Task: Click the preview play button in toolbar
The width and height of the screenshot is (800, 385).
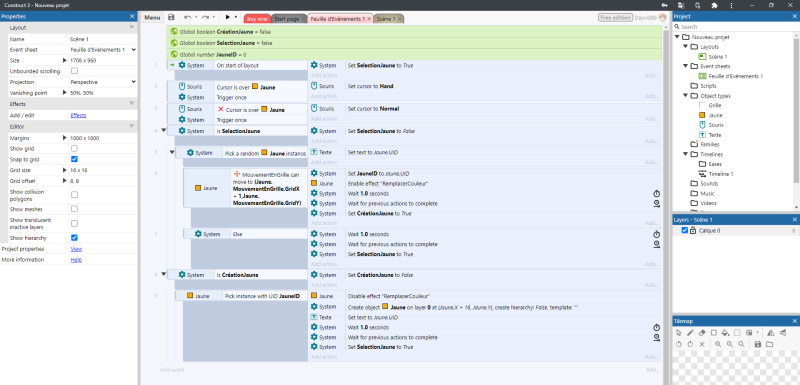Action: click(x=228, y=18)
